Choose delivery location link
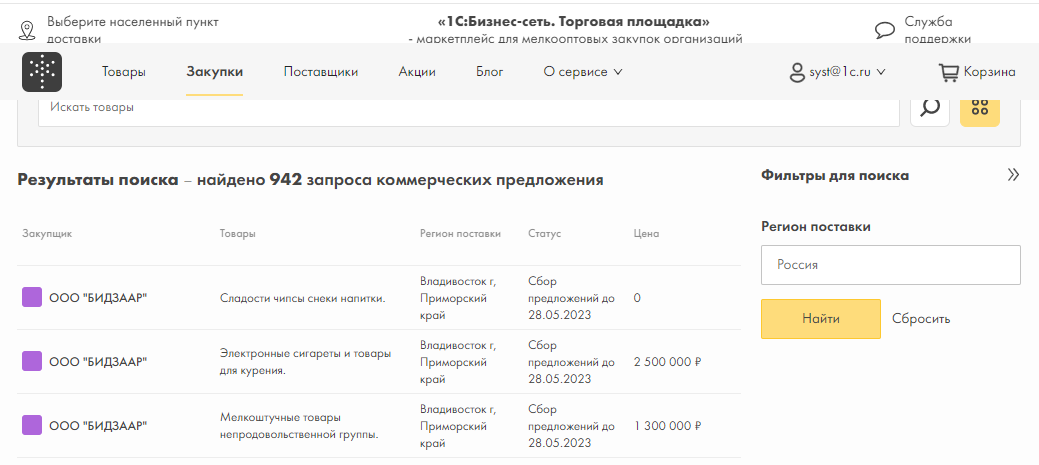Viewport: 1039px width, 465px height. [x=133, y=30]
